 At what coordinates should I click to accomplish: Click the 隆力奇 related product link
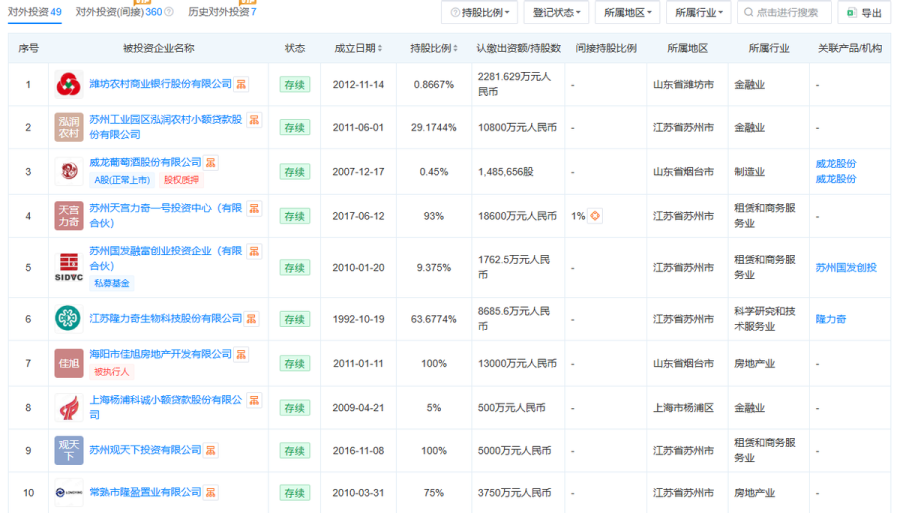831,319
